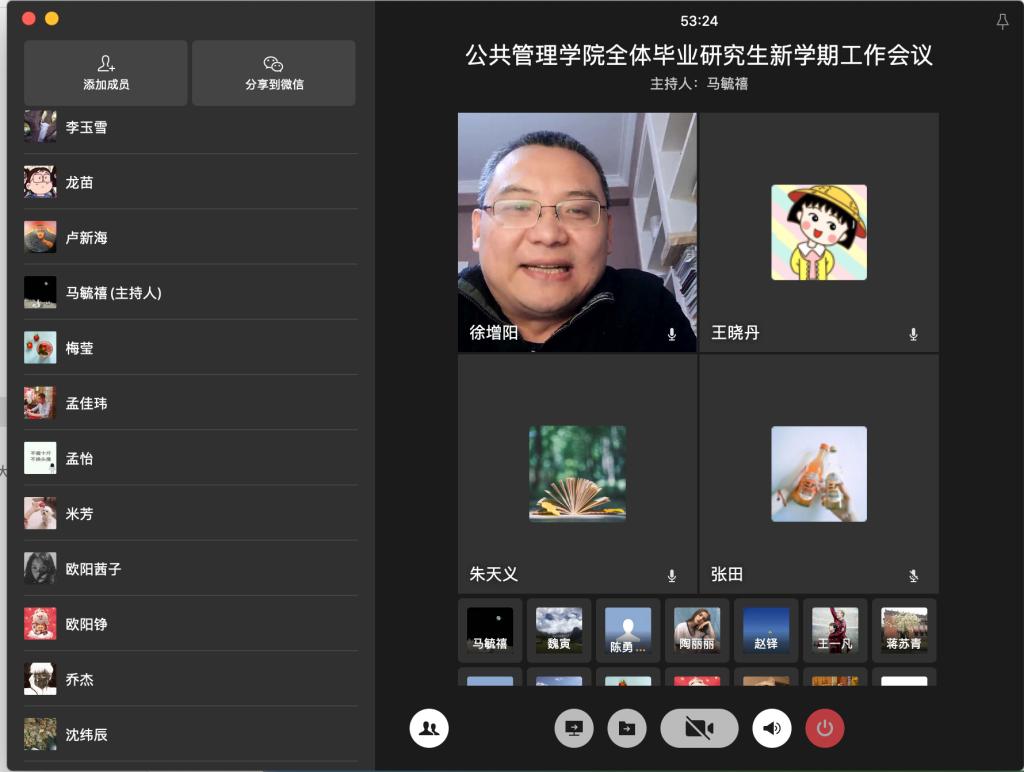Click the 分享到微信 button
This screenshot has height=772, width=1024.
point(273,73)
